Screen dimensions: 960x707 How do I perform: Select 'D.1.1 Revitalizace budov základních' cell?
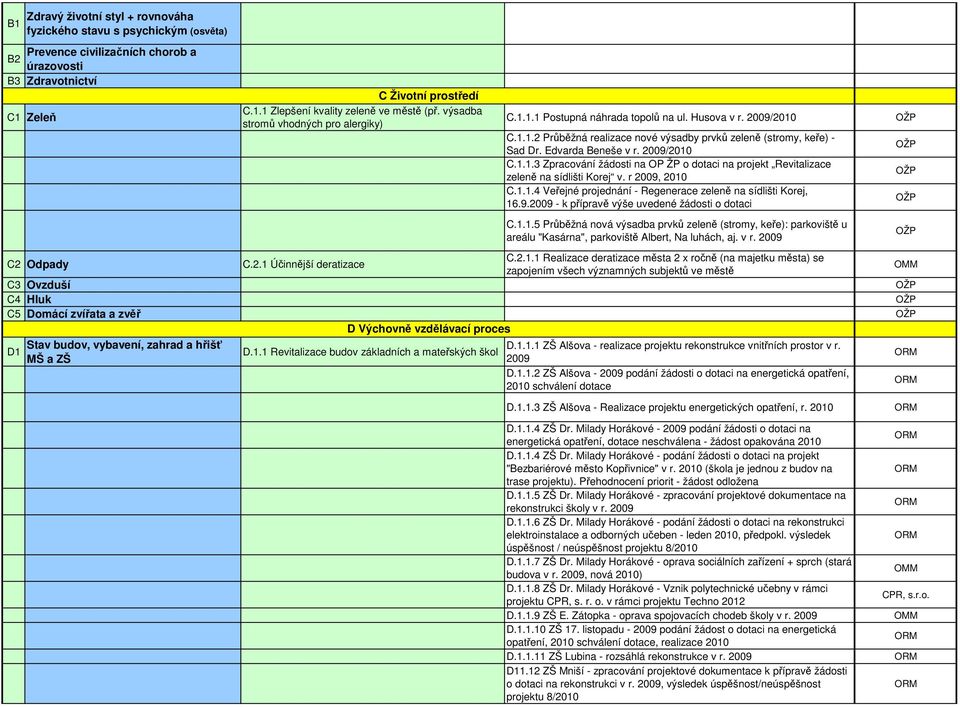(373, 352)
